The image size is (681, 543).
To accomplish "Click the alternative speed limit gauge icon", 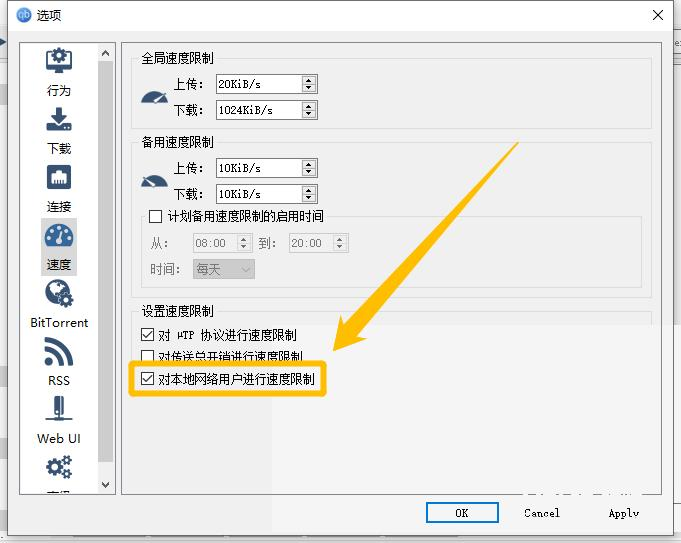I will coord(154,181).
